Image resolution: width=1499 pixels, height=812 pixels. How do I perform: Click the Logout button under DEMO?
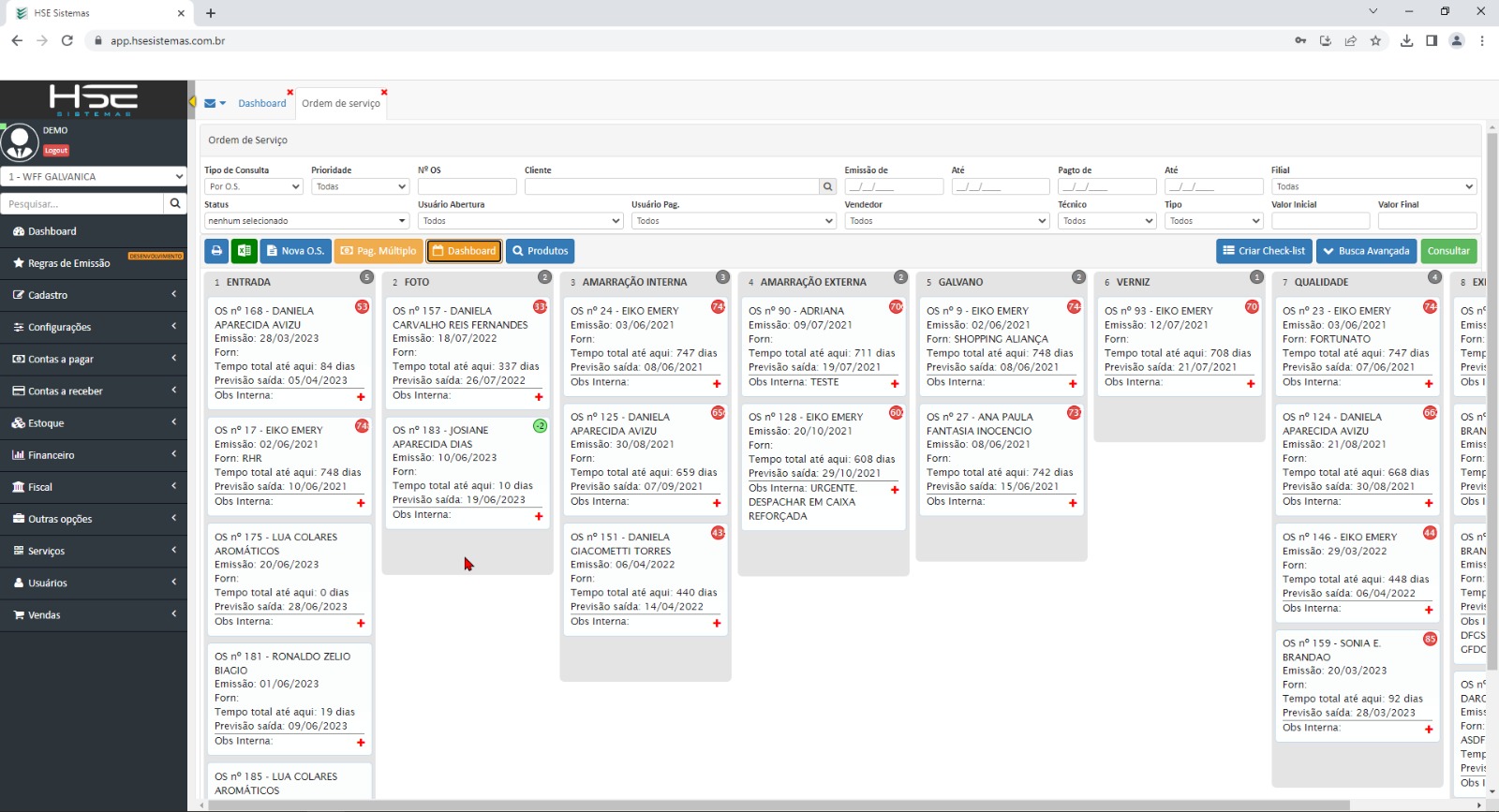pyautogui.click(x=56, y=150)
